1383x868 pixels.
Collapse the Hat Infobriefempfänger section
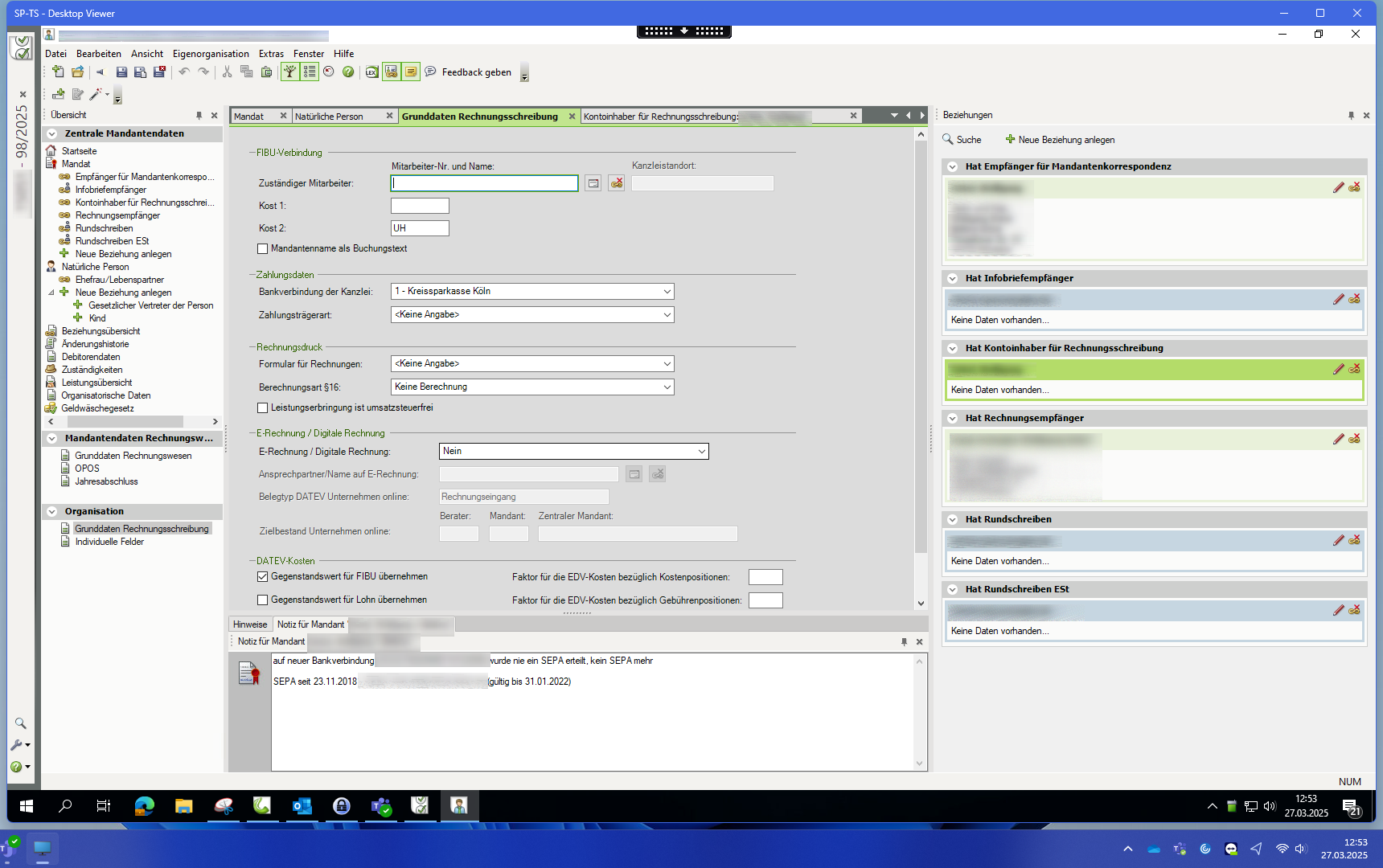[953, 279]
